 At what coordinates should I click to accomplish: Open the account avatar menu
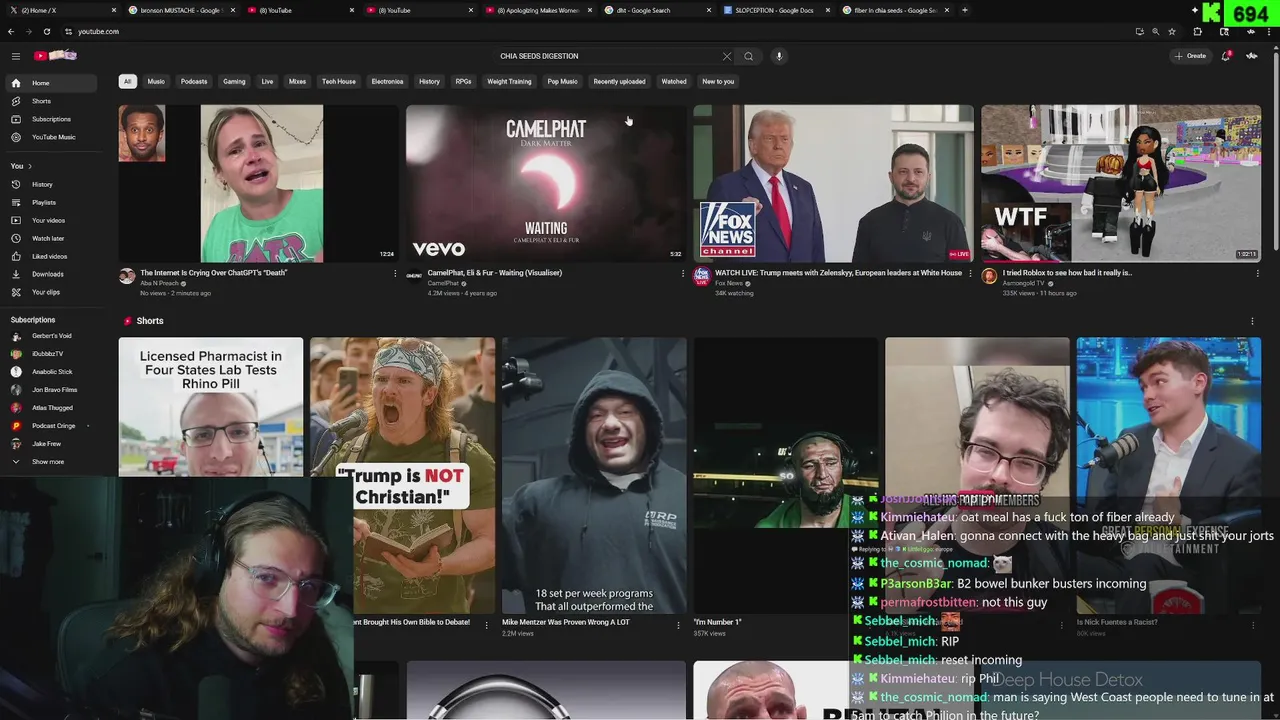(1252, 56)
